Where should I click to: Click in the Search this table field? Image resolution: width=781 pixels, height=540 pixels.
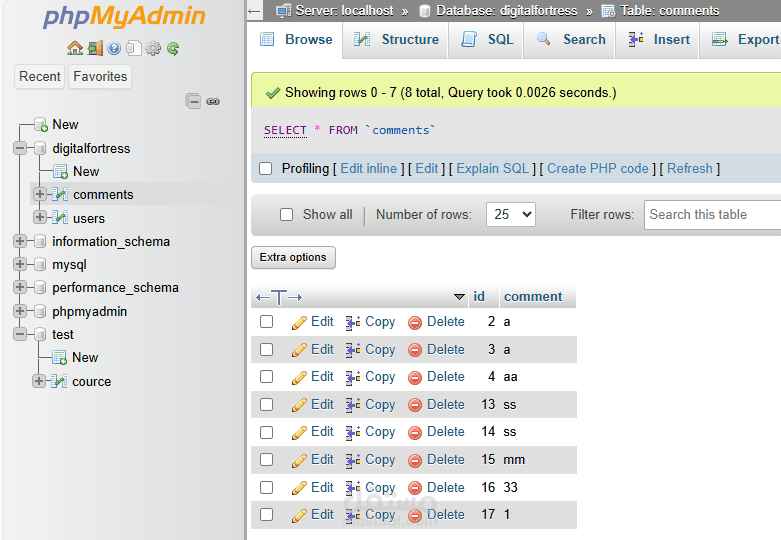tap(712, 215)
